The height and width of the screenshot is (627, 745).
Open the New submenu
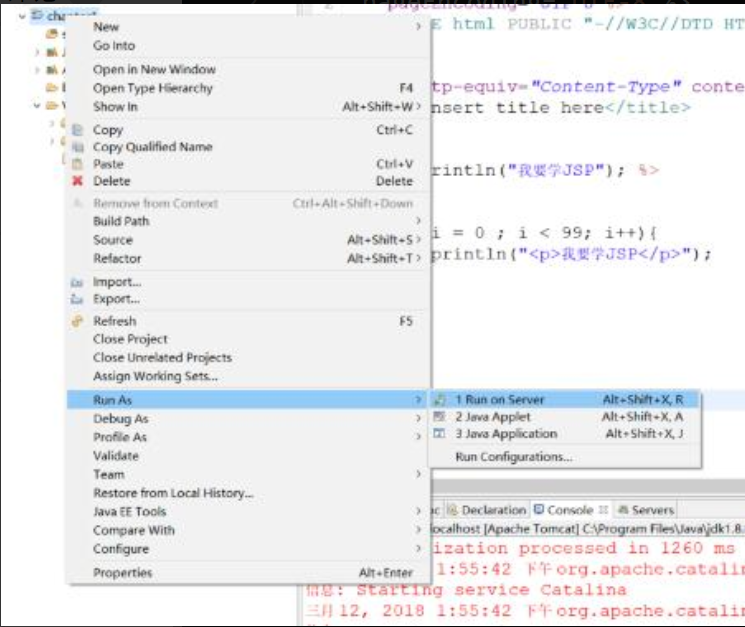coord(248,27)
